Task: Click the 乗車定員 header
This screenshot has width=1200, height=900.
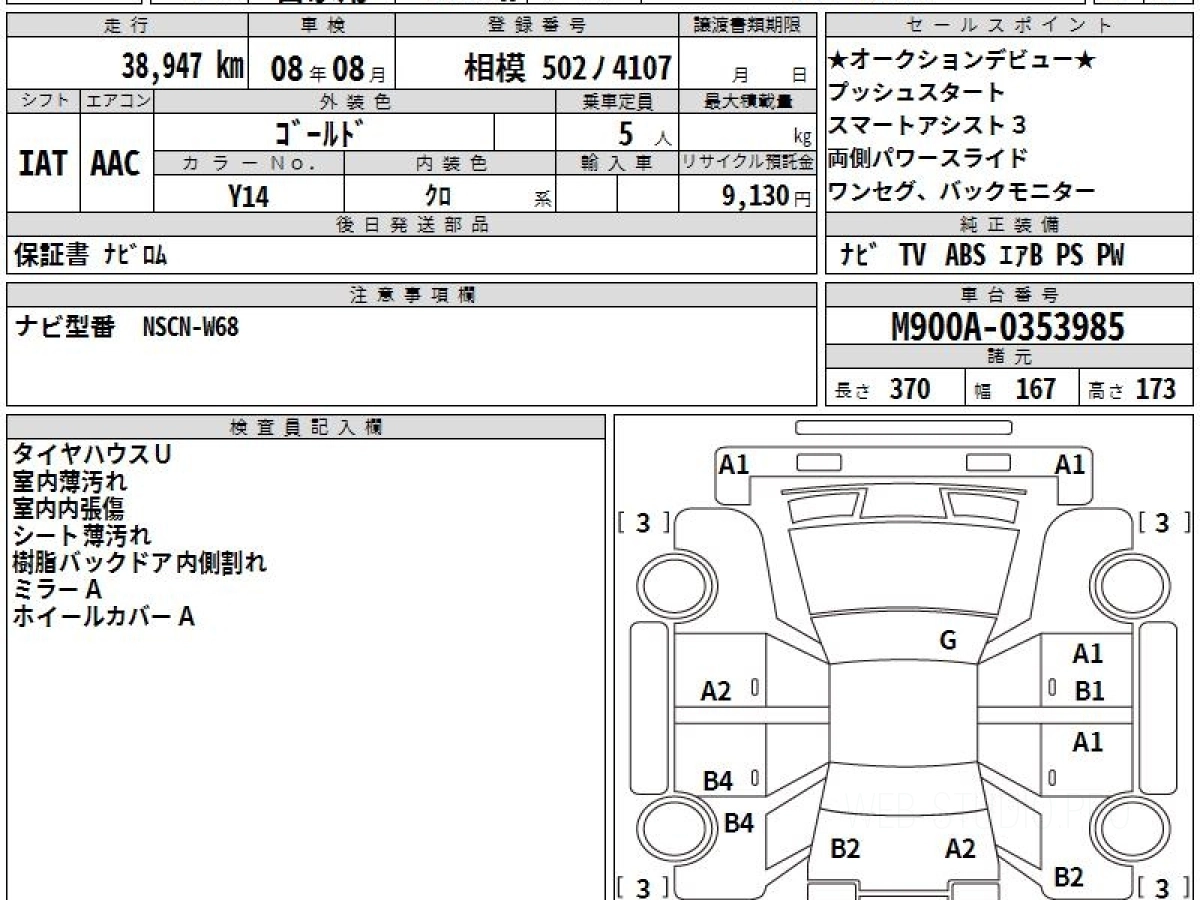Action: (x=617, y=101)
